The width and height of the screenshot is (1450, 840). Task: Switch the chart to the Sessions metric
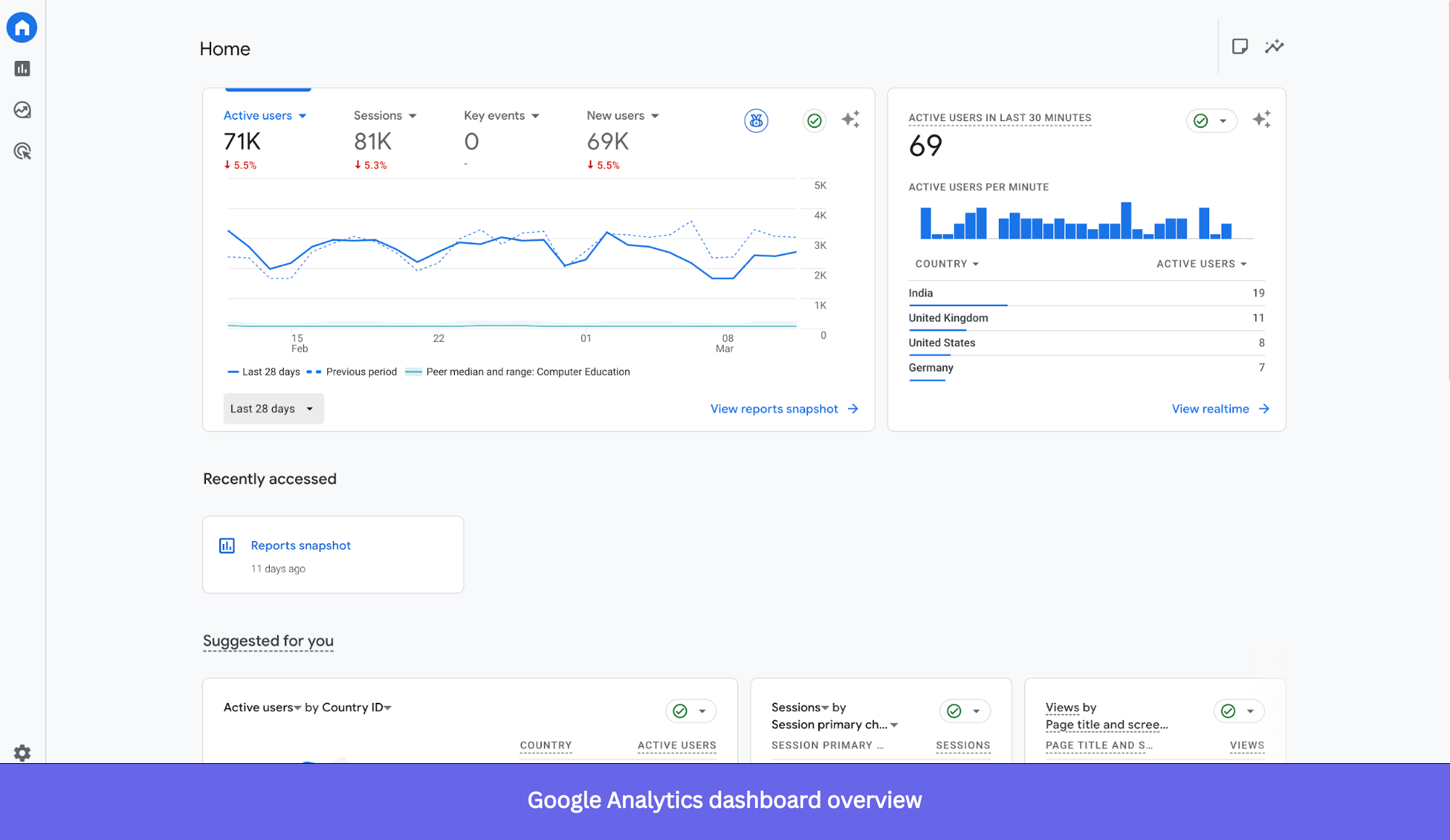click(x=384, y=115)
